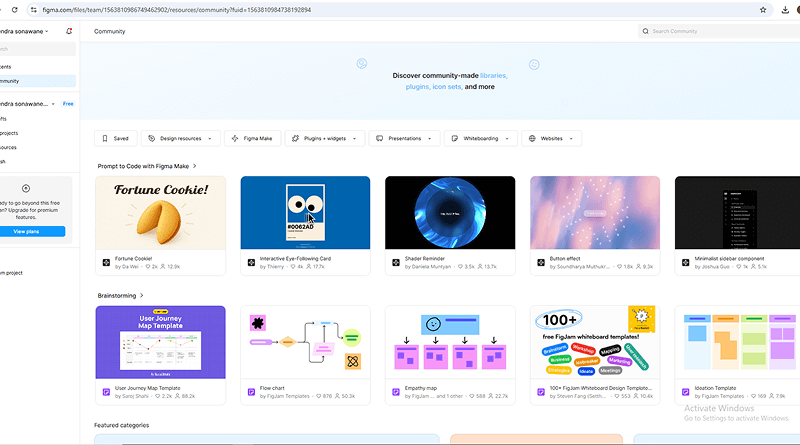Bookmark this page with the star icon
This screenshot has height=445, width=800.
tap(763, 9)
